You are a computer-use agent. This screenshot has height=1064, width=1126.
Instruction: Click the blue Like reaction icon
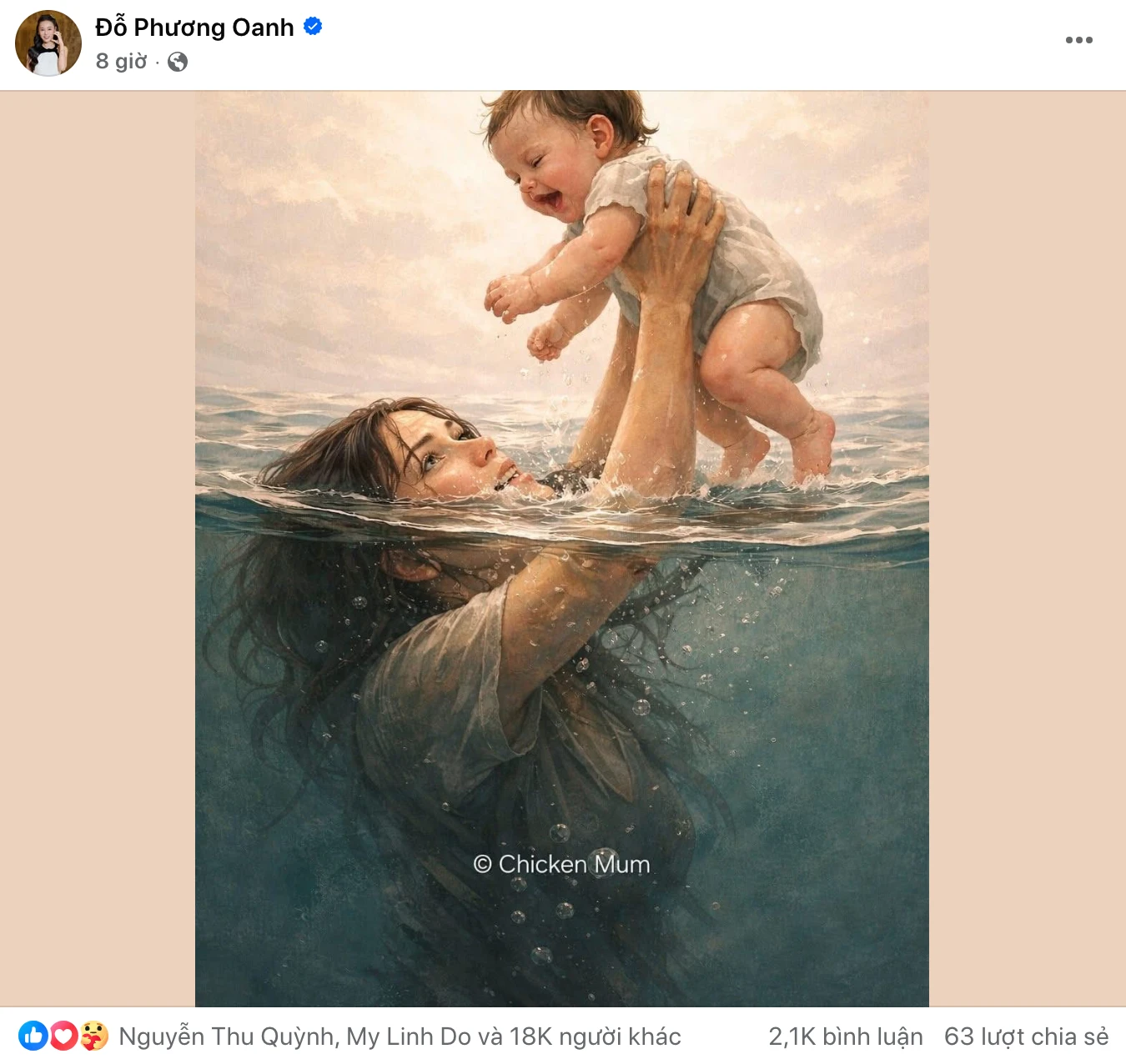click(x=33, y=1036)
